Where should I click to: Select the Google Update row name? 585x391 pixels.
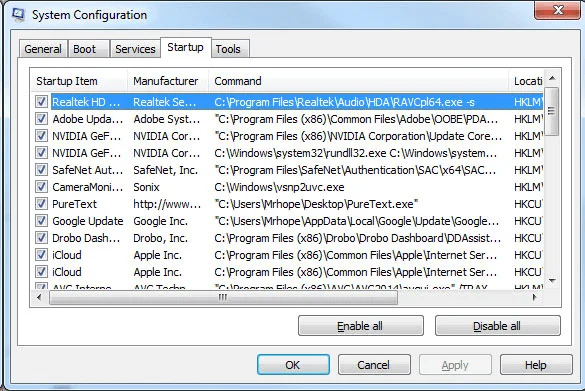coord(88,221)
